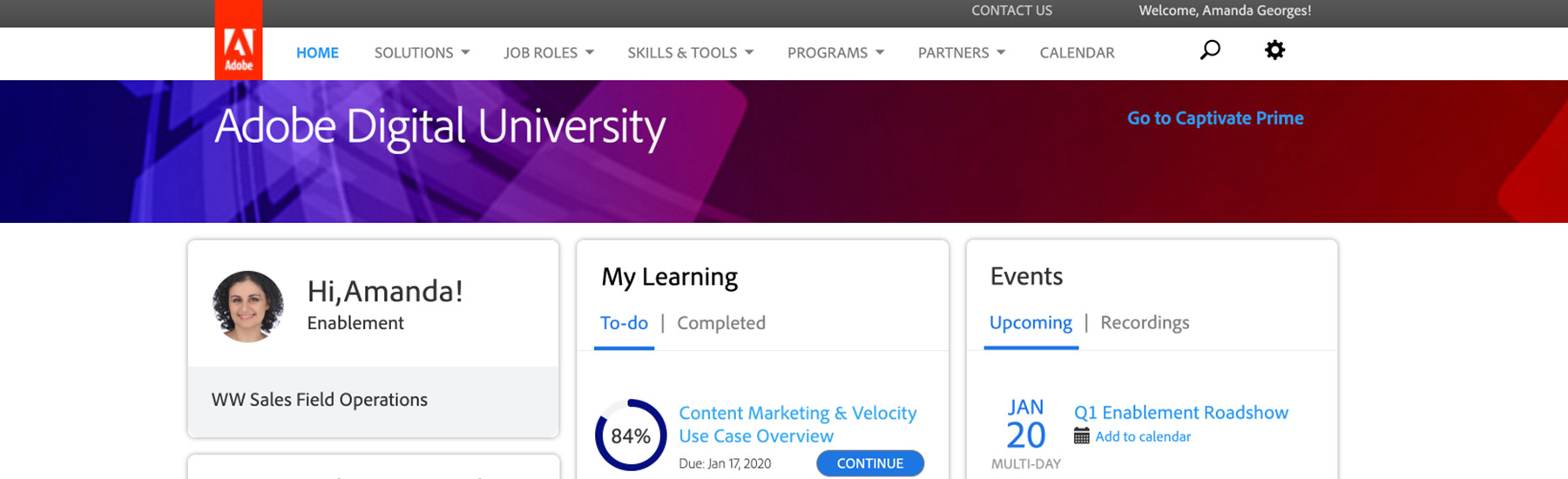Switch to the Recordings tab
Image resolution: width=1568 pixels, height=479 pixels.
point(1144,323)
